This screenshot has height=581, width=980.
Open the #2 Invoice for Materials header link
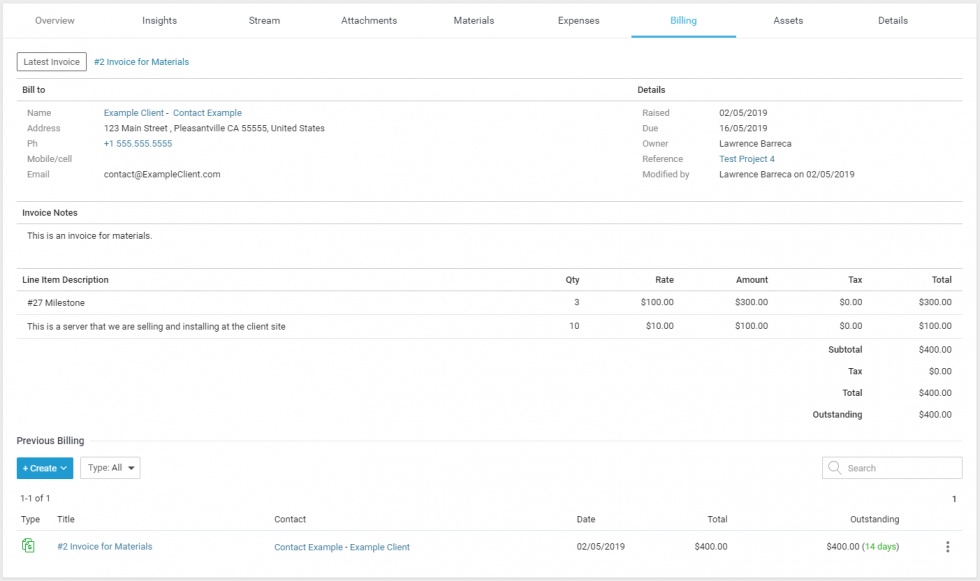click(141, 62)
